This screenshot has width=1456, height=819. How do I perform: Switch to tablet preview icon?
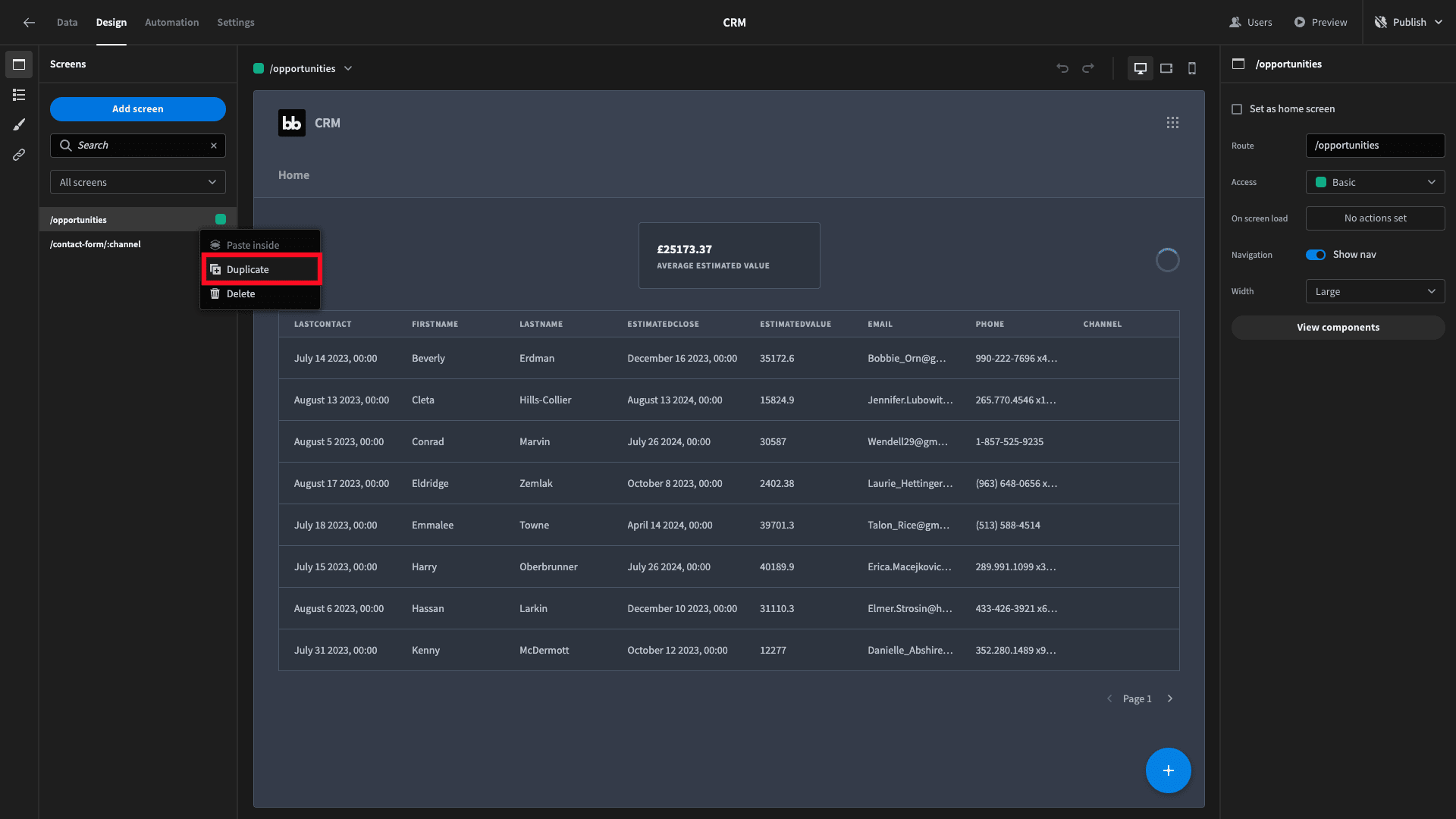click(x=1166, y=68)
